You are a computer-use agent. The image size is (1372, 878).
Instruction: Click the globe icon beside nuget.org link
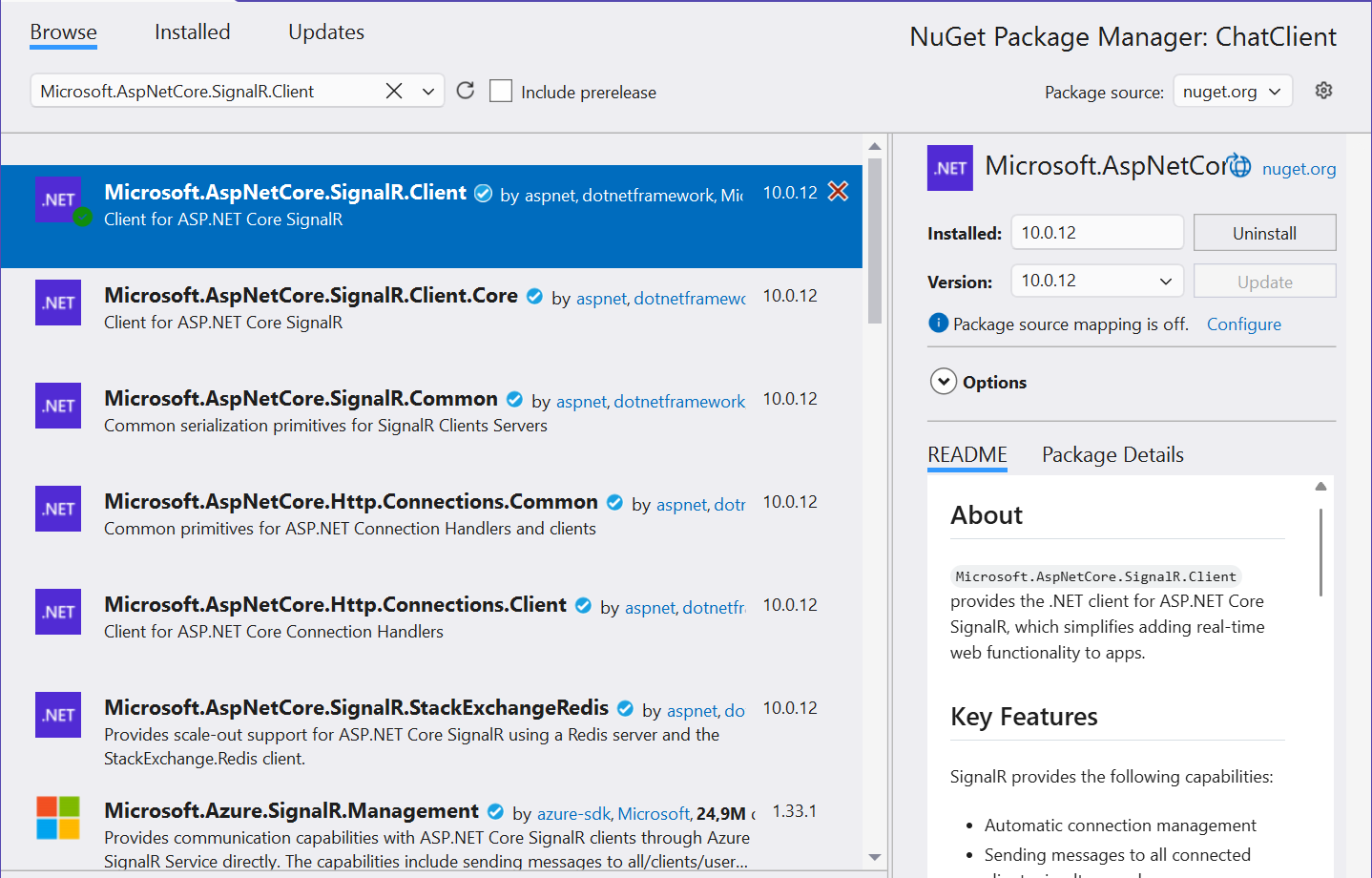pyautogui.click(x=1238, y=166)
